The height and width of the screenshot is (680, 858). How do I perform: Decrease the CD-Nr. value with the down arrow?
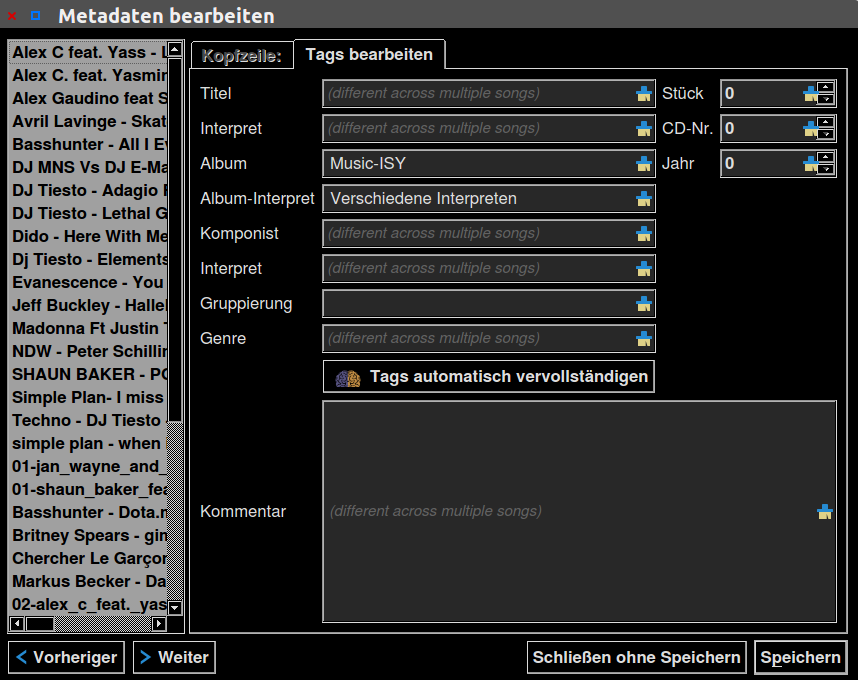click(x=825, y=135)
